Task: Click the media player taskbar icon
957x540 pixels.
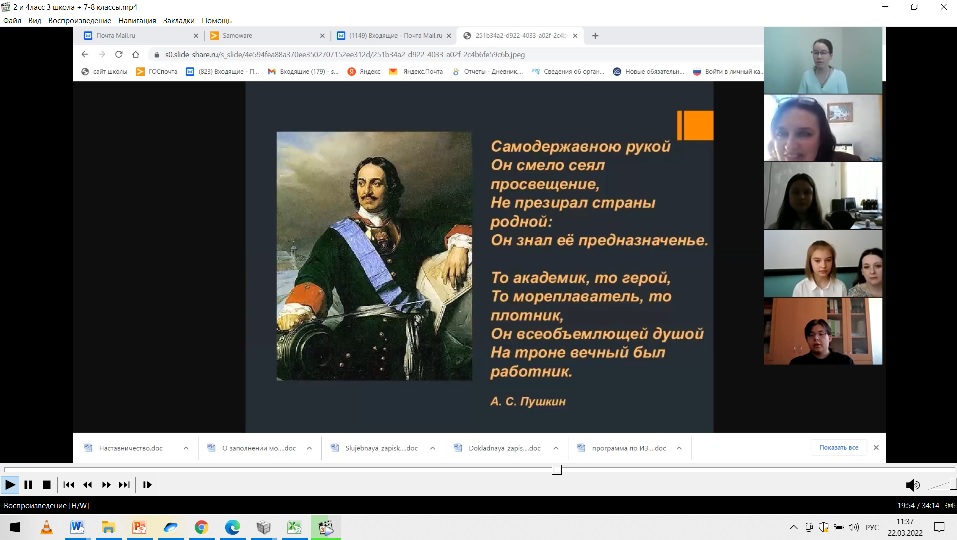Action: pos(326,527)
